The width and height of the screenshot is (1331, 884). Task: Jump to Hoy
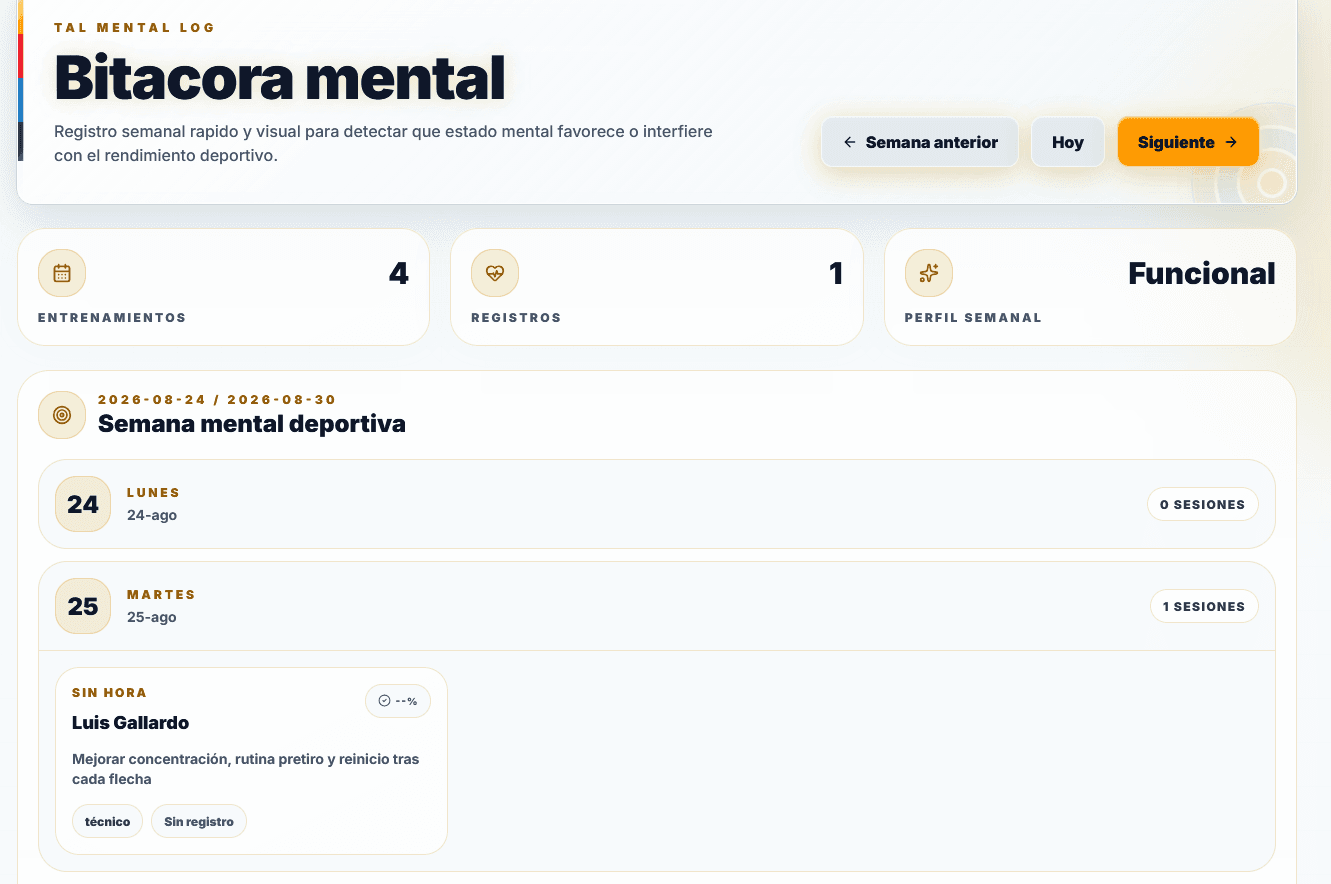click(1067, 142)
